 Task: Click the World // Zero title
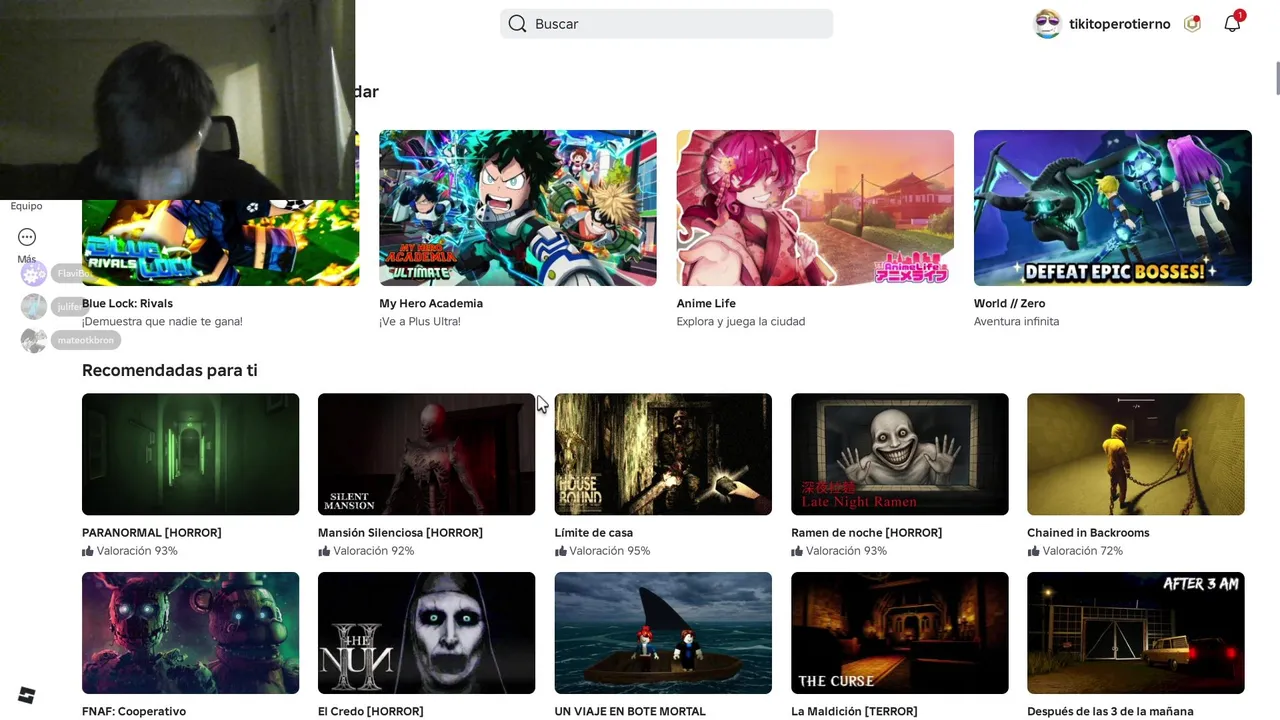pos(1009,303)
